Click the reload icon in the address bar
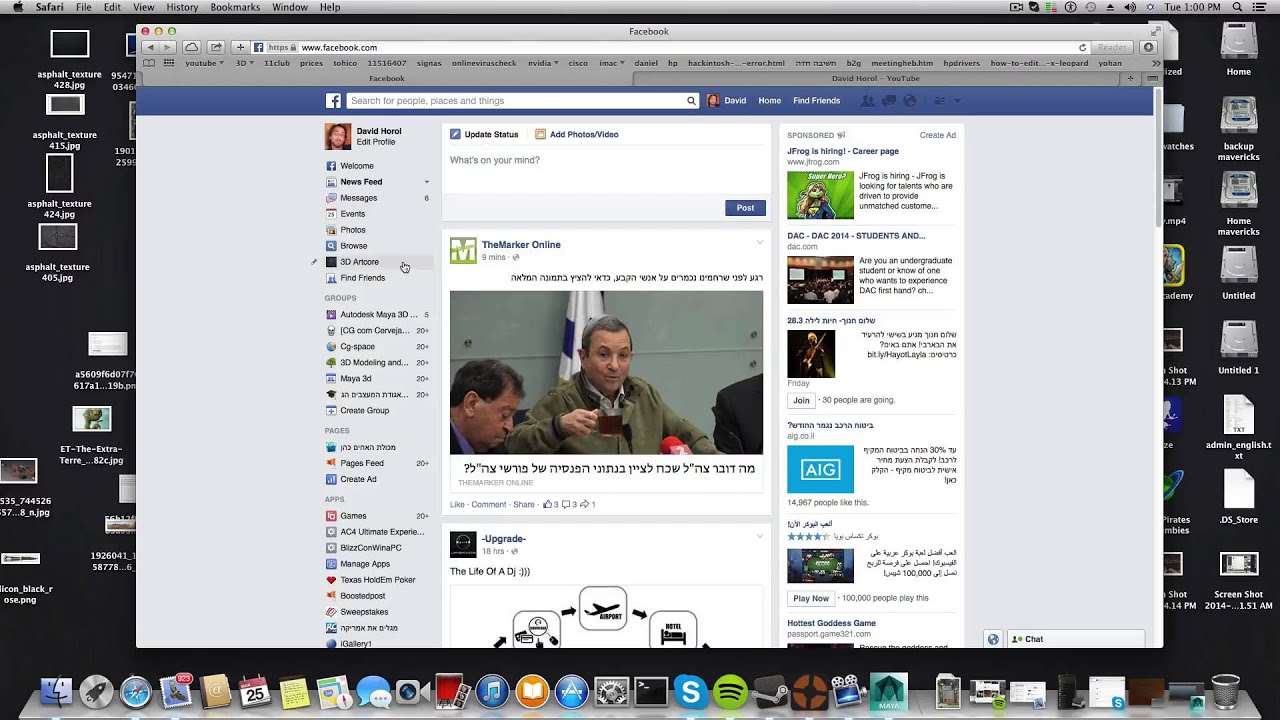Viewport: 1280px width, 720px height. pyautogui.click(x=1082, y=47)
